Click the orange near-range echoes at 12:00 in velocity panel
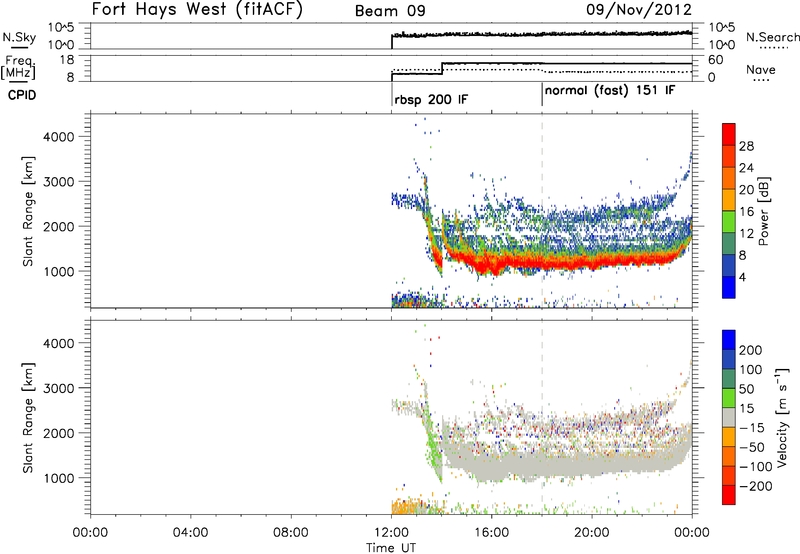 coord(406,507)
